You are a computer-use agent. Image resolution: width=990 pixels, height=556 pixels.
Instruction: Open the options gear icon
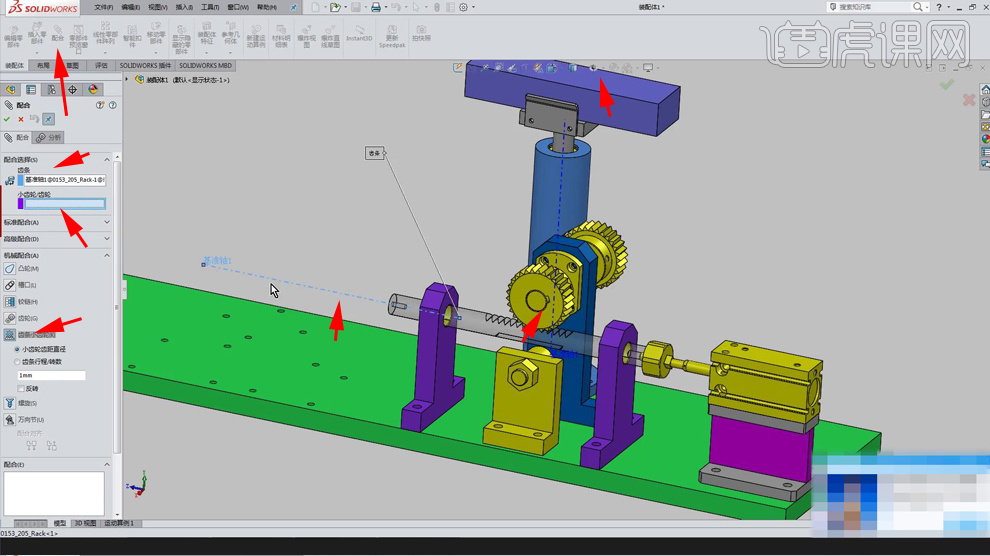463,7
